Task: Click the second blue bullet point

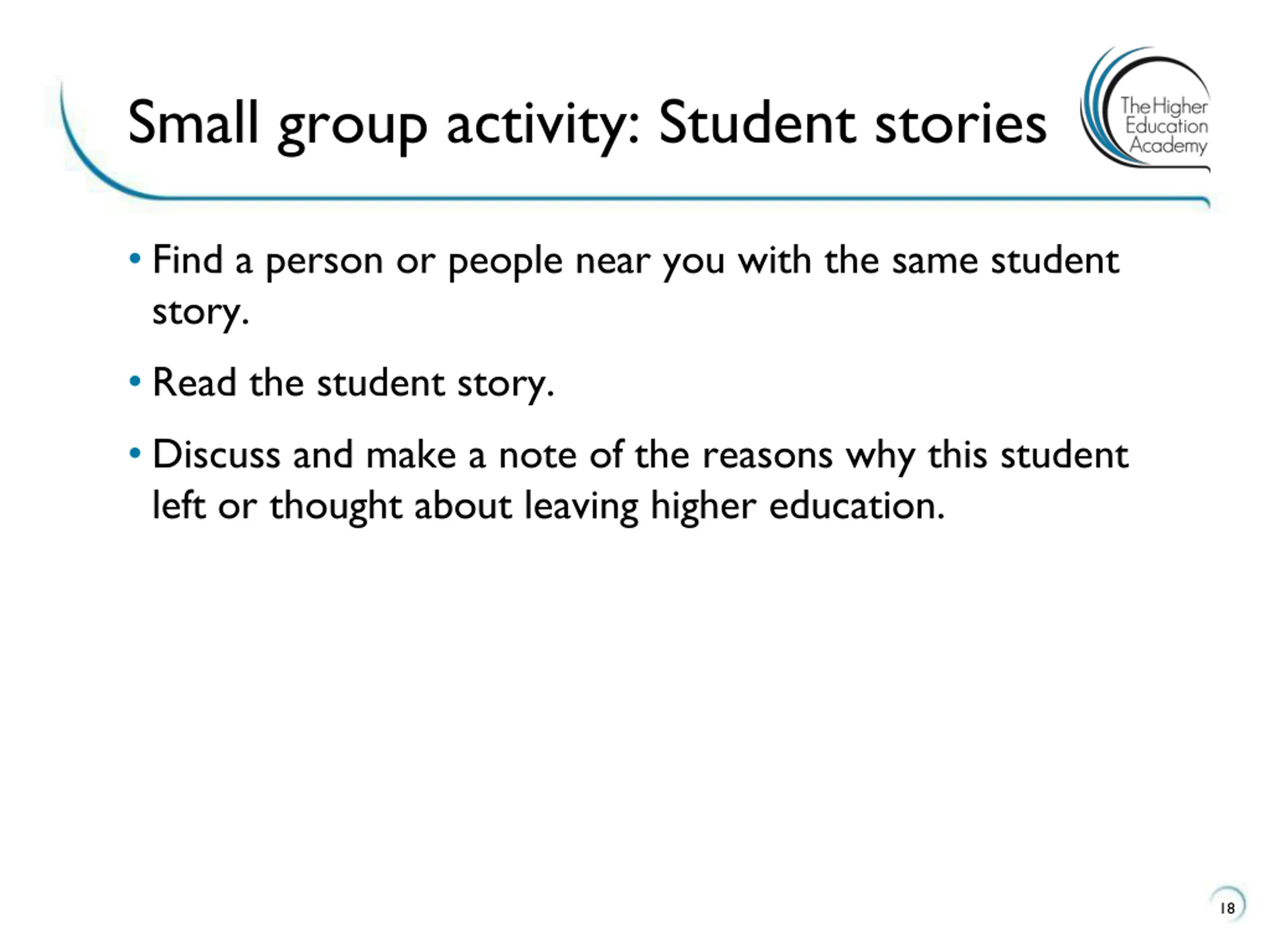Action: click(x=135, y=381)
